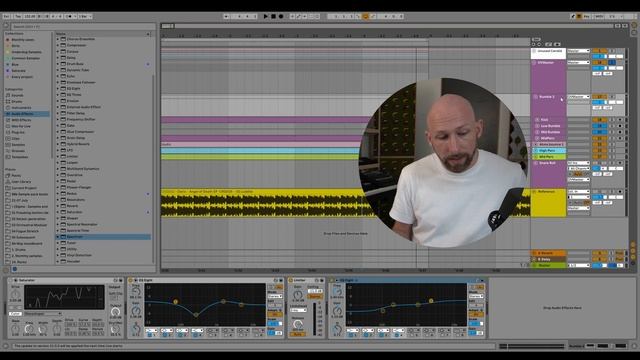This screenshot has width=640, height=360.
Task: Enable the Saturator Color button
Action: [15, 314]
